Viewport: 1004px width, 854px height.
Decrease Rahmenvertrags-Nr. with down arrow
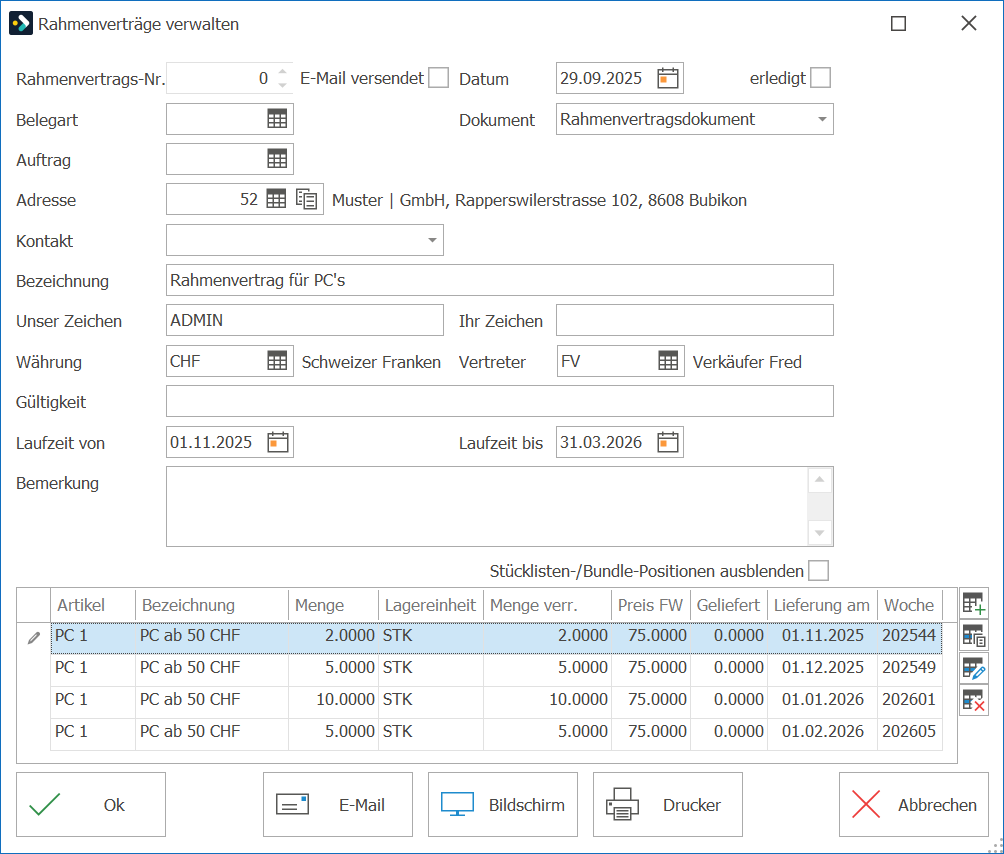coord(282,85)
